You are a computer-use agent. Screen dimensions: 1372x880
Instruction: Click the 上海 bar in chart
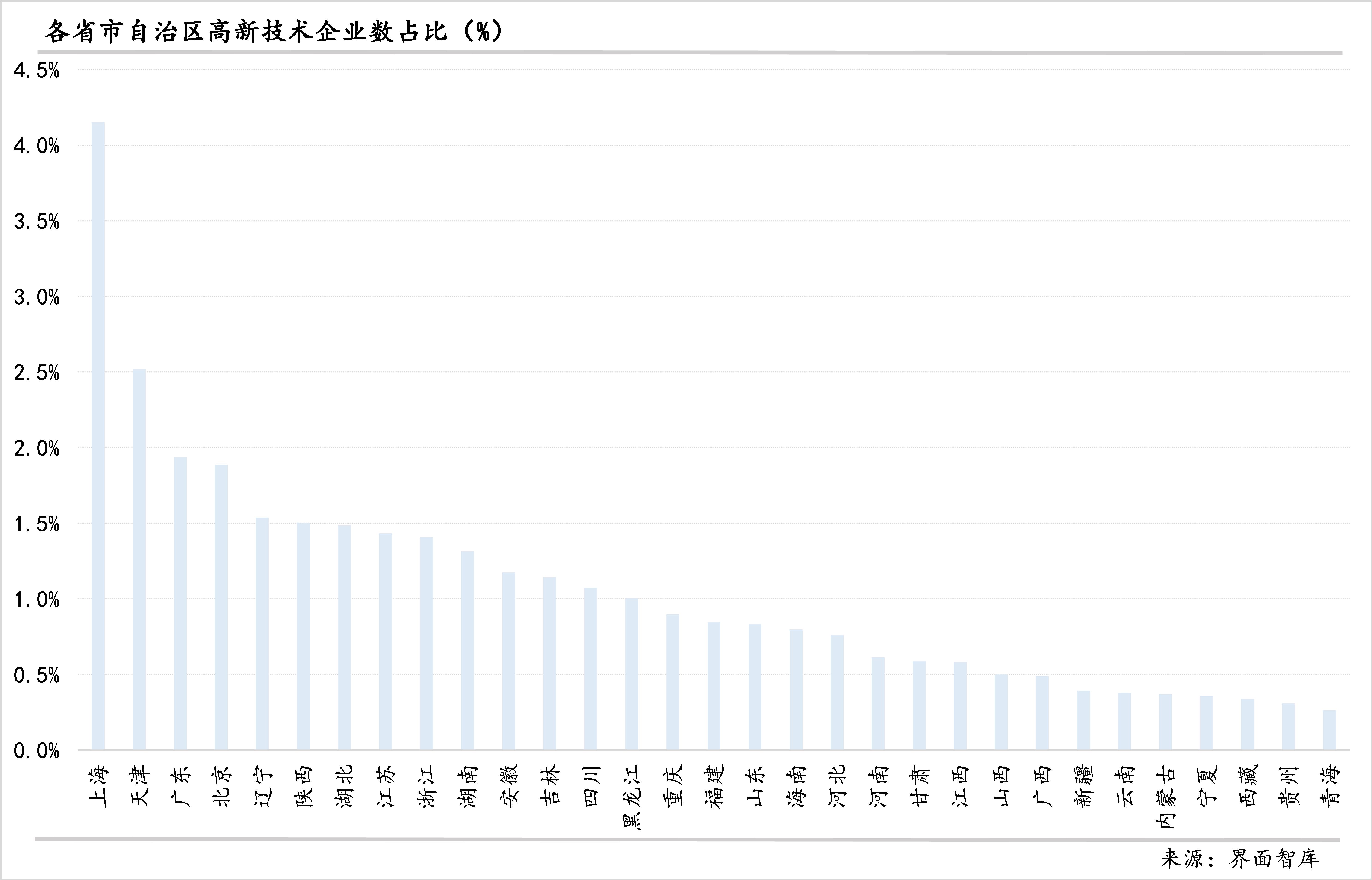[x=98, y=436]
